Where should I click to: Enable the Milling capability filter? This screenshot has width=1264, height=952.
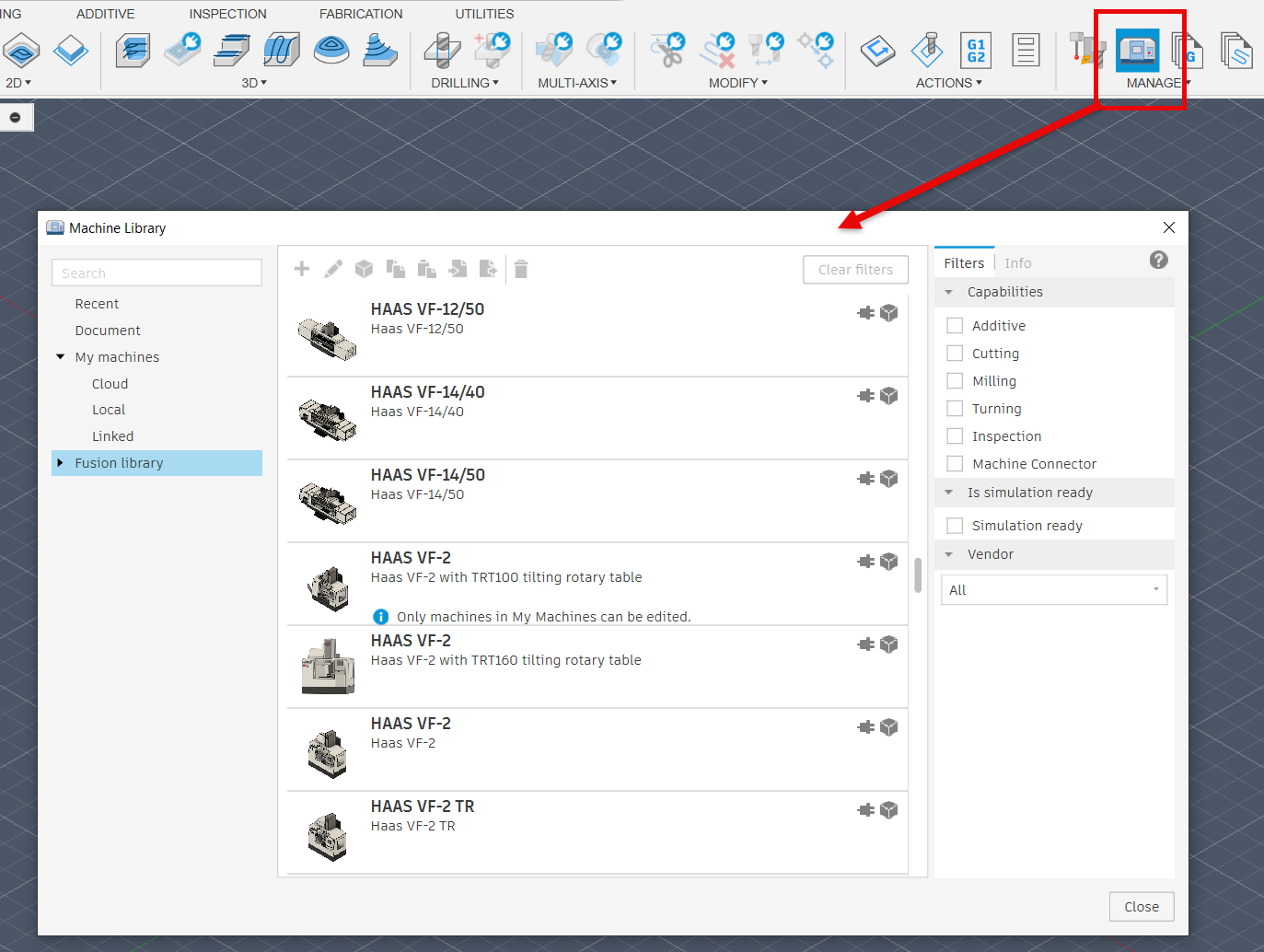pos(955,380)
